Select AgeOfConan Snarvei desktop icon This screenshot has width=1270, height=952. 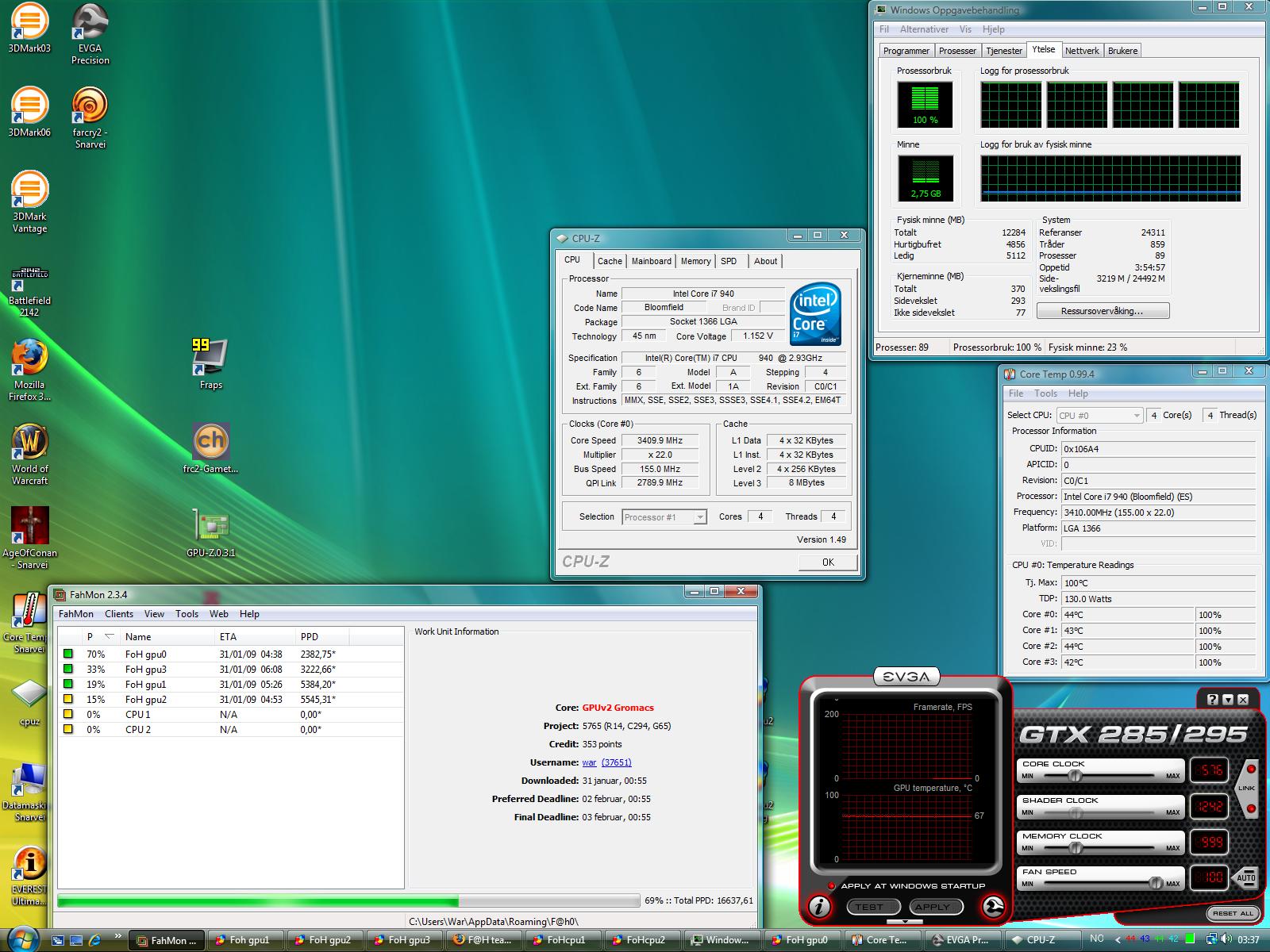coord(29,539)
